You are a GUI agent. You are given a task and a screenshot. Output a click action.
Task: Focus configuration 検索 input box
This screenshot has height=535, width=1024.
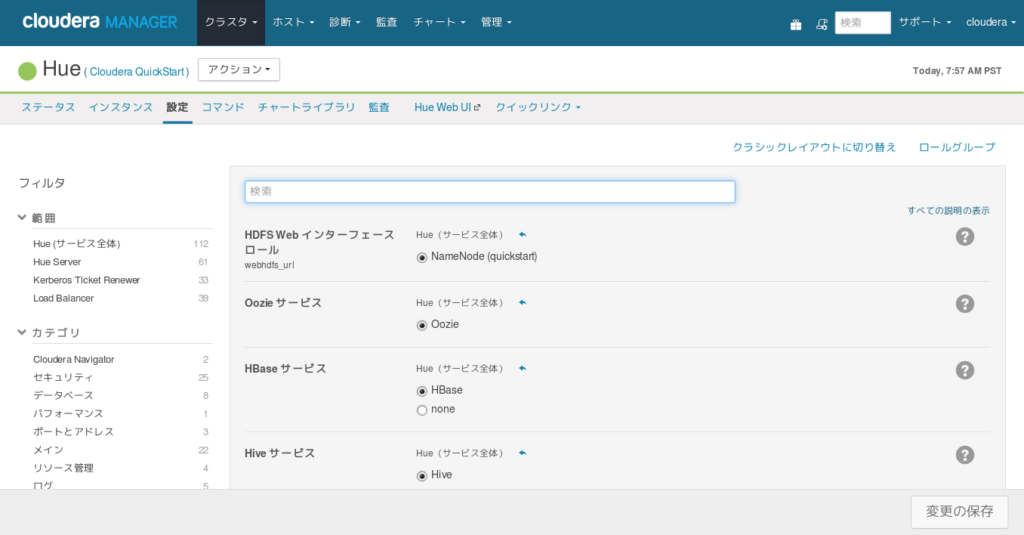[x=490, y=191]
